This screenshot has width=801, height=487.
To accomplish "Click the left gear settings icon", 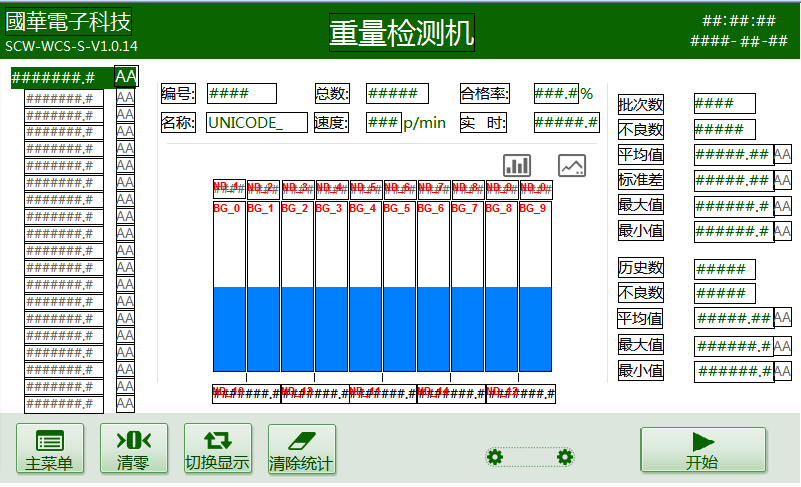I will (x=493, y=457).
